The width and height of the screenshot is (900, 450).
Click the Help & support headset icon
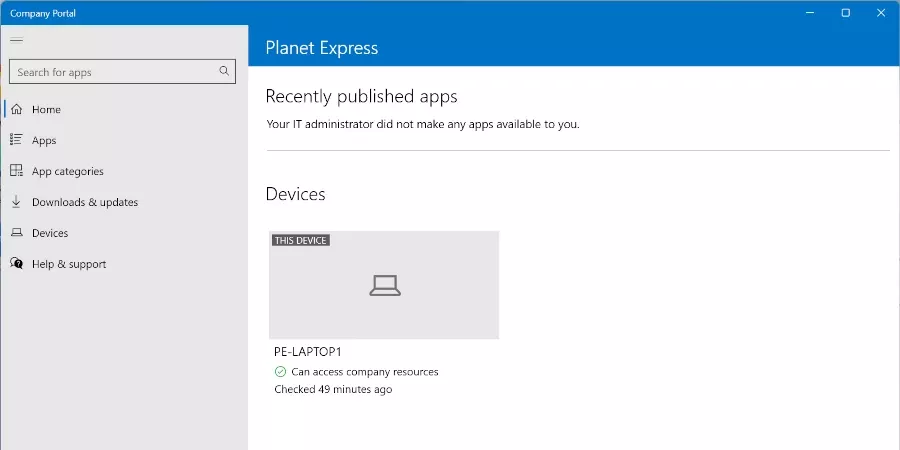click(16, 264)
